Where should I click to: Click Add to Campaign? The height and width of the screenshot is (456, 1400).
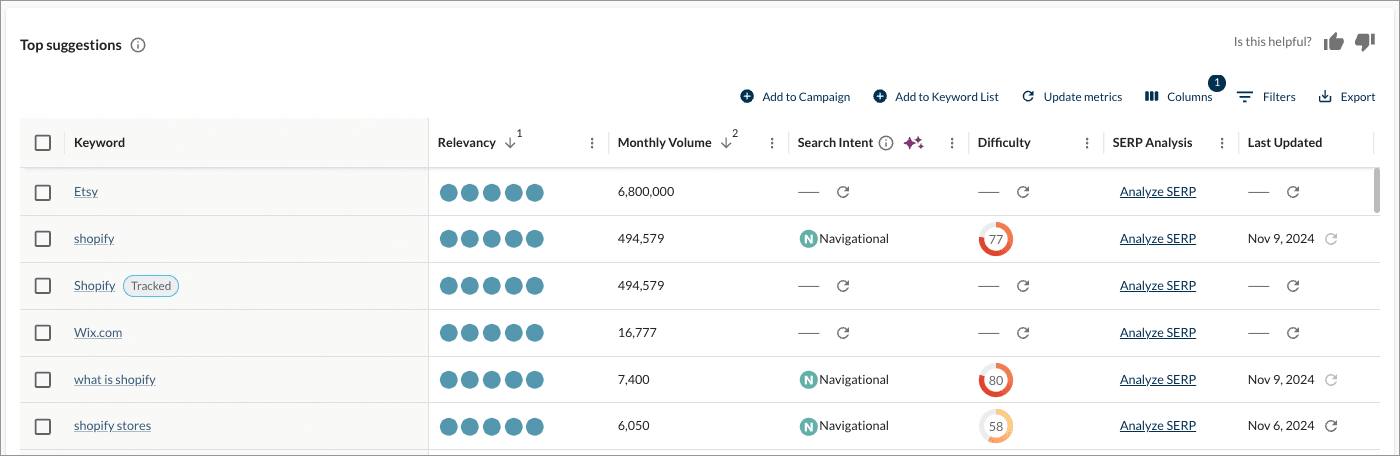click(795, 97)
